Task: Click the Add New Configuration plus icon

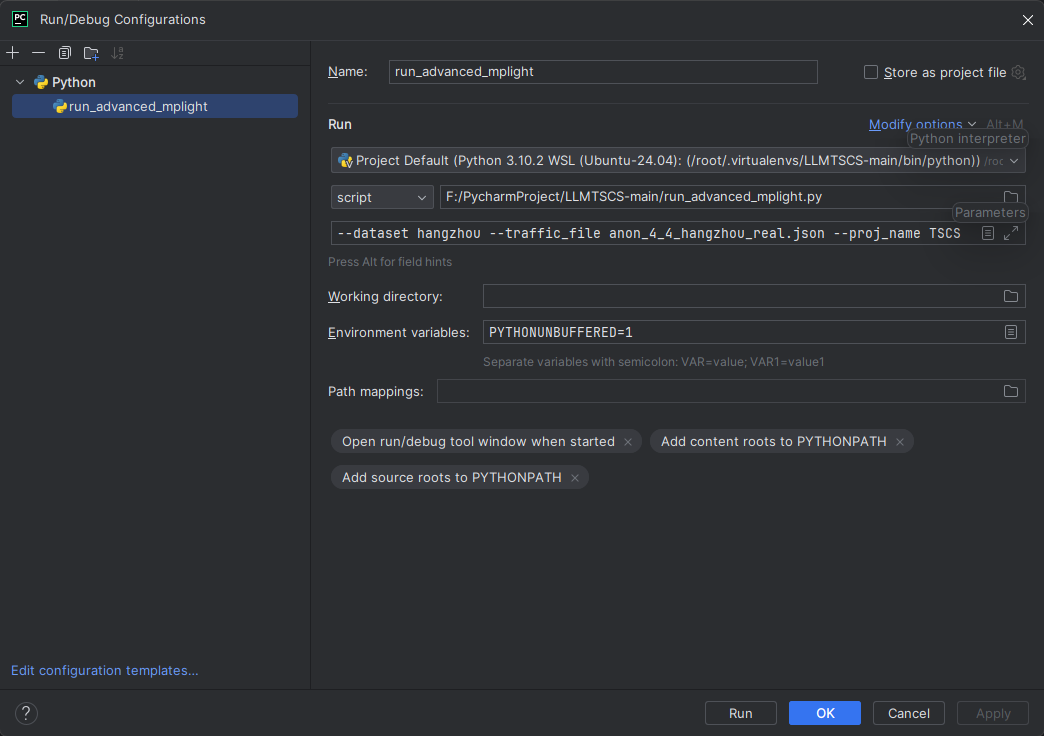Action: point(13,53)
